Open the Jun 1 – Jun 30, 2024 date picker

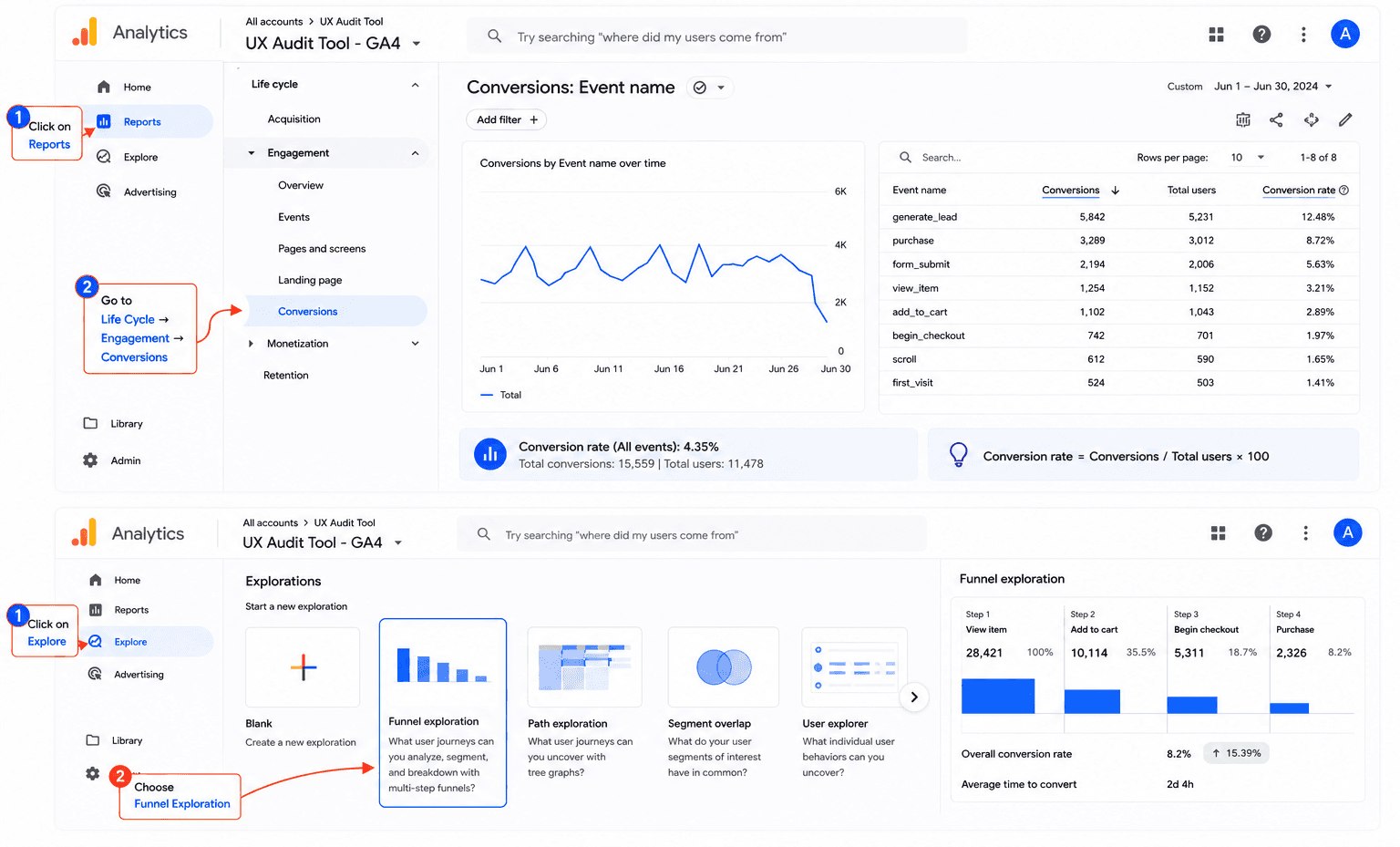pyautogui.click(x=1272, y=87)
